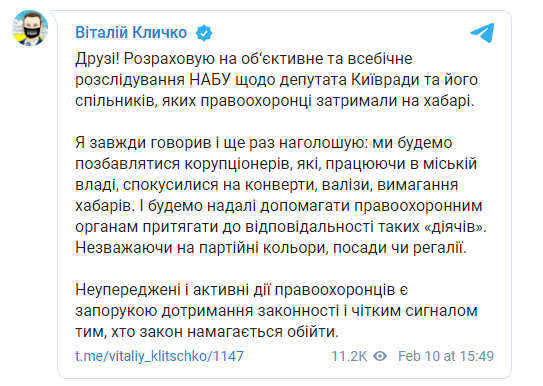
Task: Click the line starting Я завжди говорив
Action: [x=264, y=143]
